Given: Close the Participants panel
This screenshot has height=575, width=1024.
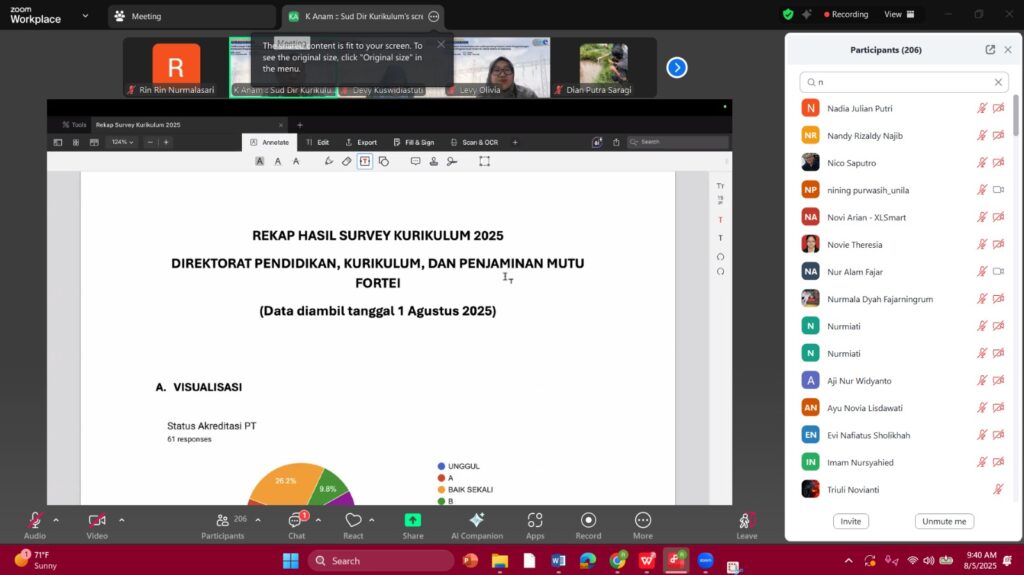Looking at the screenshot, I should click(1008, 50).
